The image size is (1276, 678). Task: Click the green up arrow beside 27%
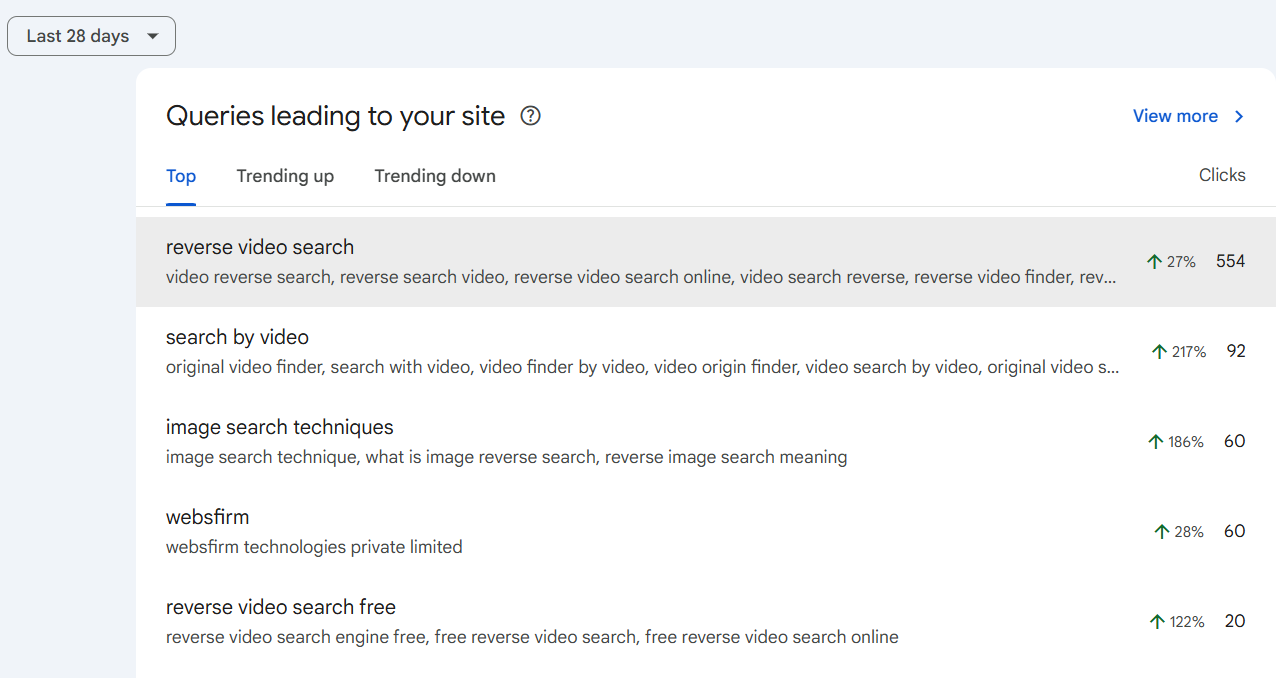(1154, 262)
